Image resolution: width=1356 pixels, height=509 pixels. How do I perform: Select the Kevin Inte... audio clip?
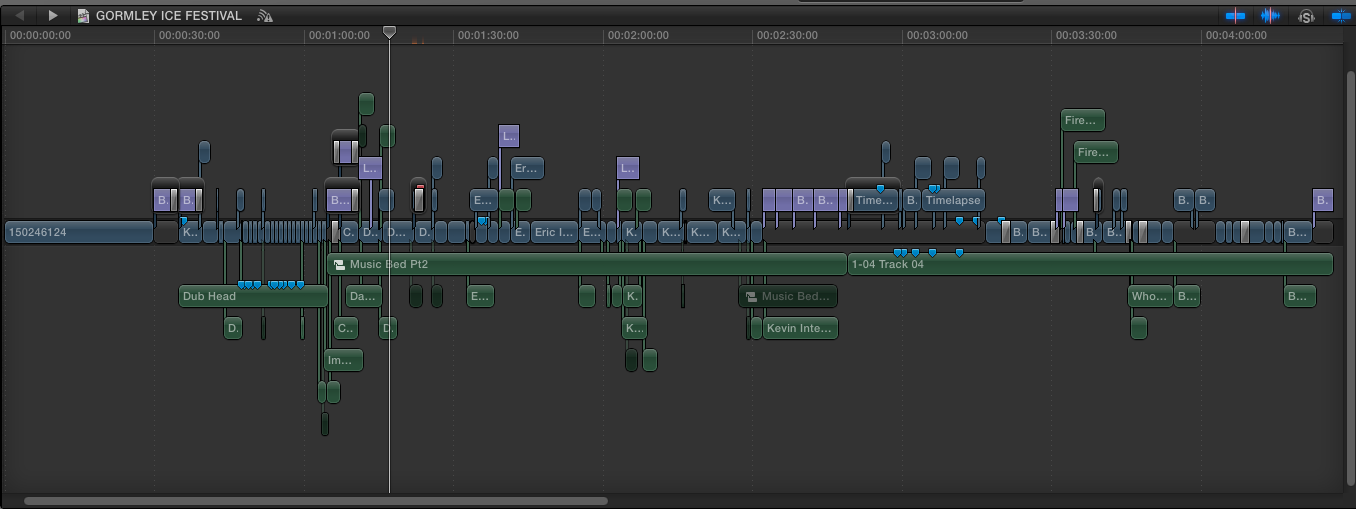click(x=800, y=328)
